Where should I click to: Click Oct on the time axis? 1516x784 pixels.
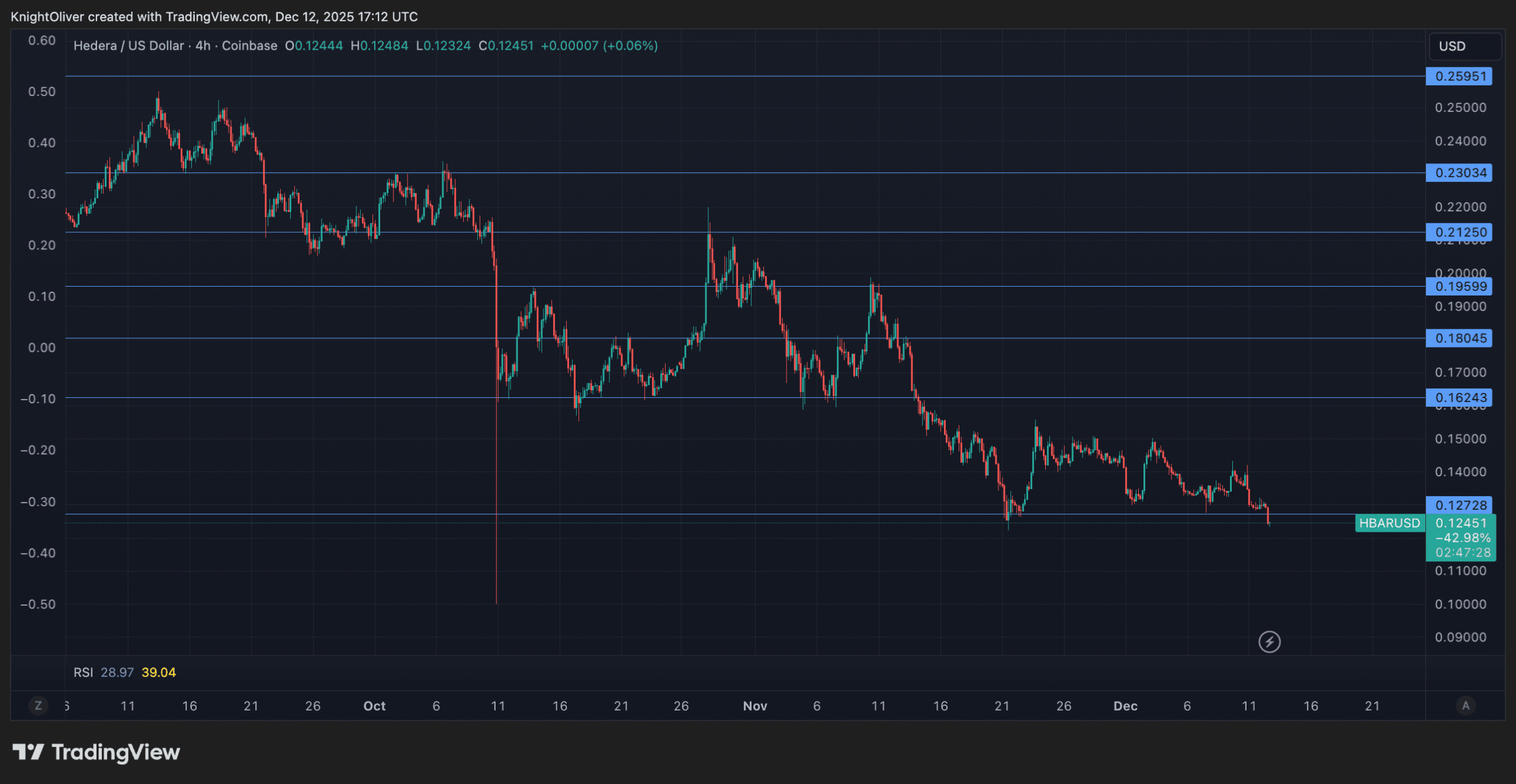point(374,706)
